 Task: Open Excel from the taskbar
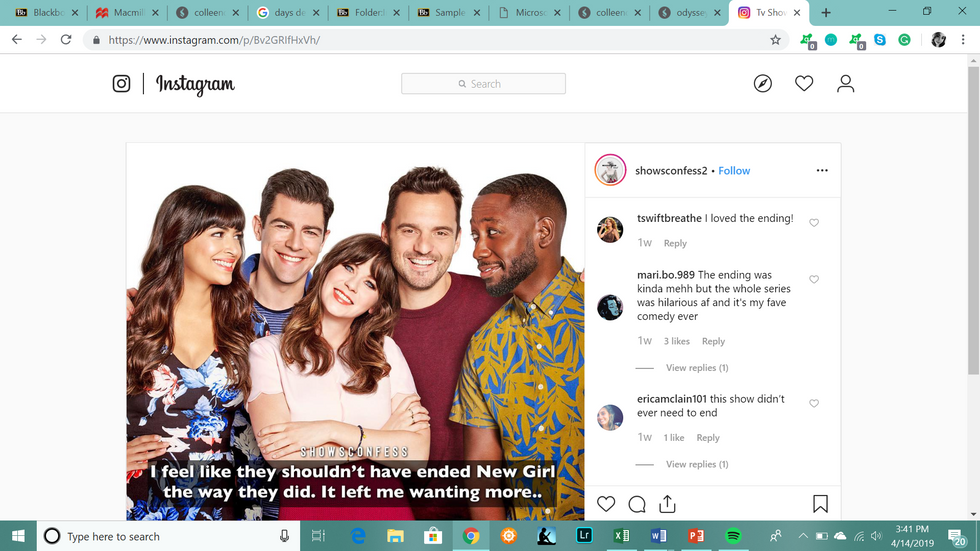coord(621,536)
